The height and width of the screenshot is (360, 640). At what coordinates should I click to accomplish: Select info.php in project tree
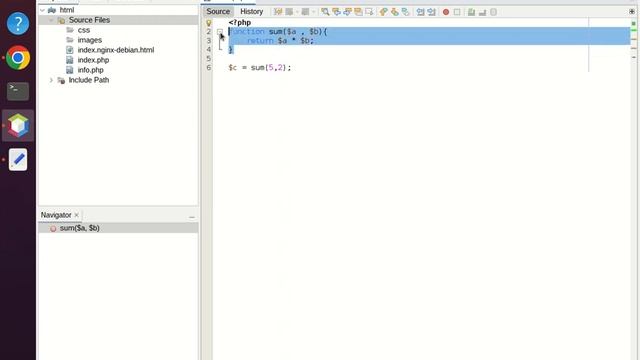coord(91,70)
